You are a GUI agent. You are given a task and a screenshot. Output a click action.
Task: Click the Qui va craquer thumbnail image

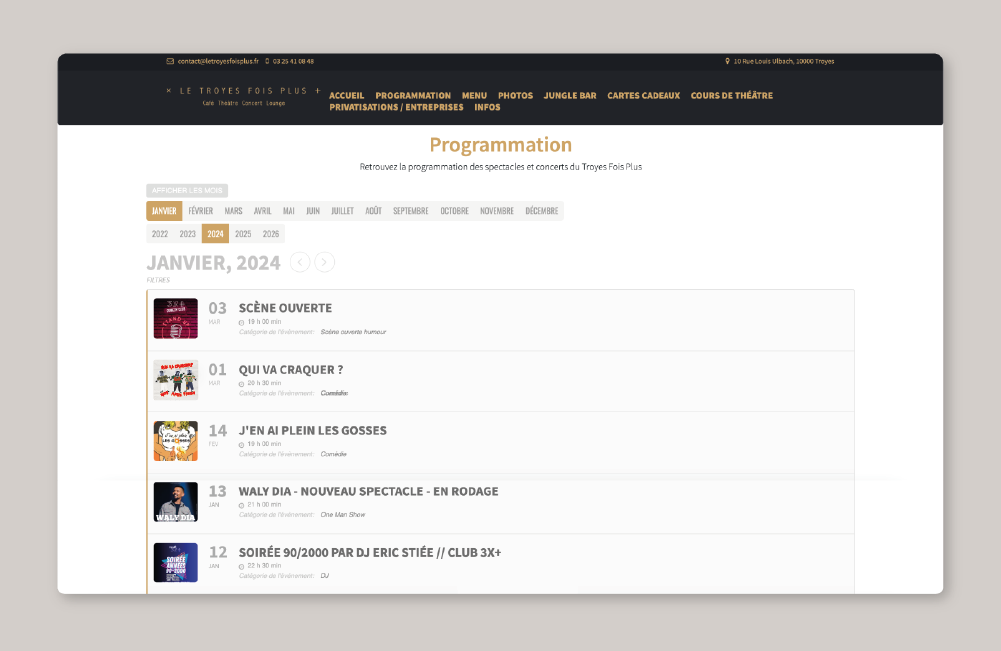coord(176,380)
